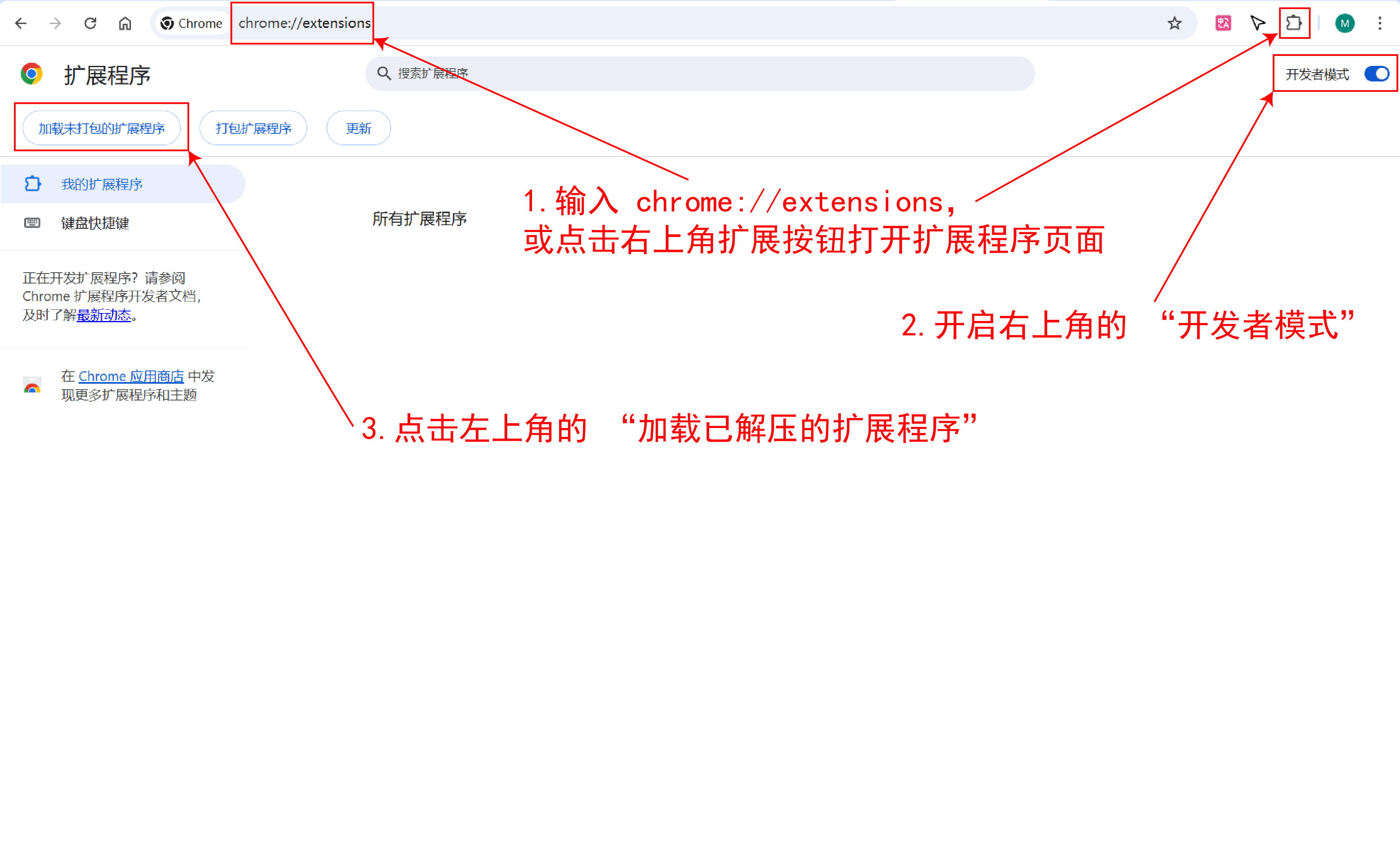Click the forward navigation arrow
The width and height of the screenshot is (1400, 866).
55,24
